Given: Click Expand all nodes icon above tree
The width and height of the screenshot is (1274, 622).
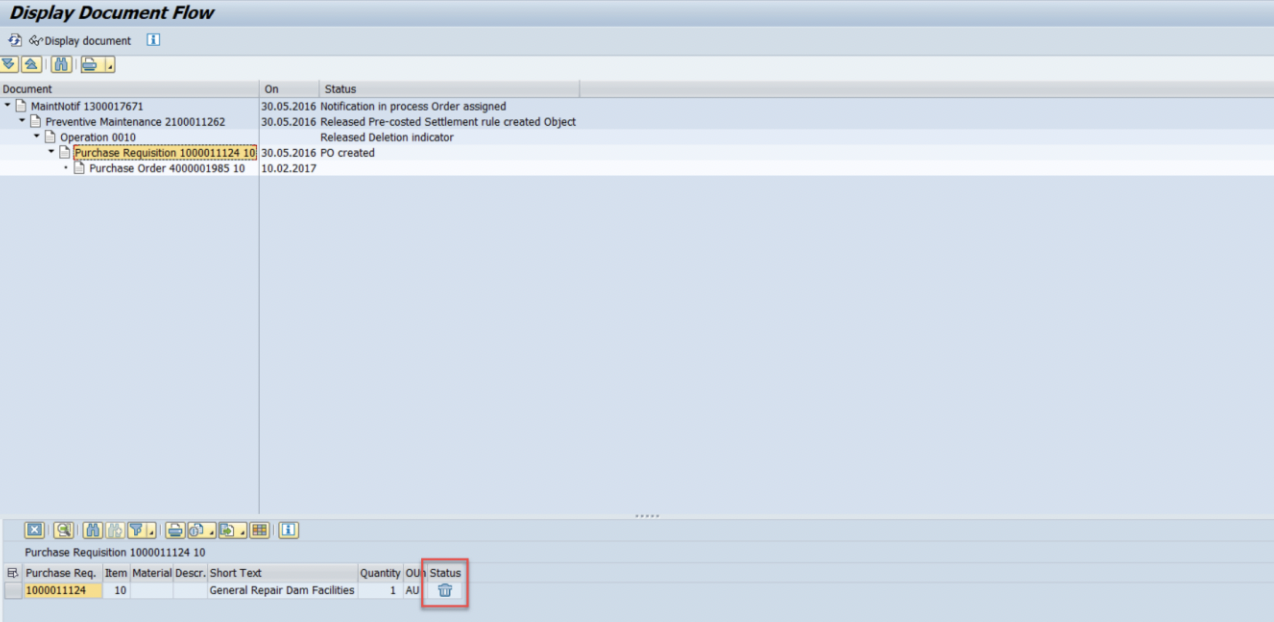Looking at the screenshot, I should pos(10,65).
